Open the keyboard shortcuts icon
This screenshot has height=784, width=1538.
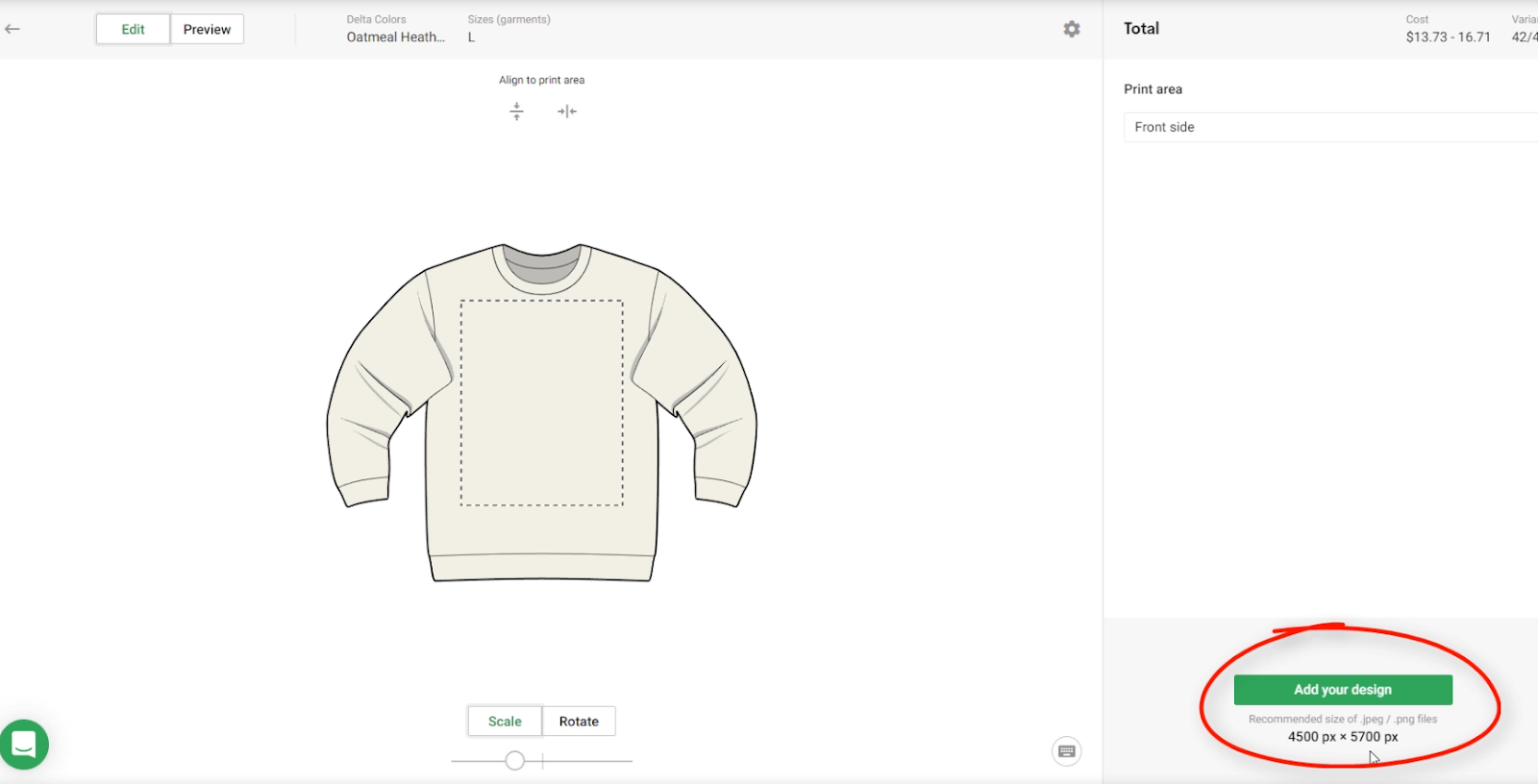[x=1066, y=751]
